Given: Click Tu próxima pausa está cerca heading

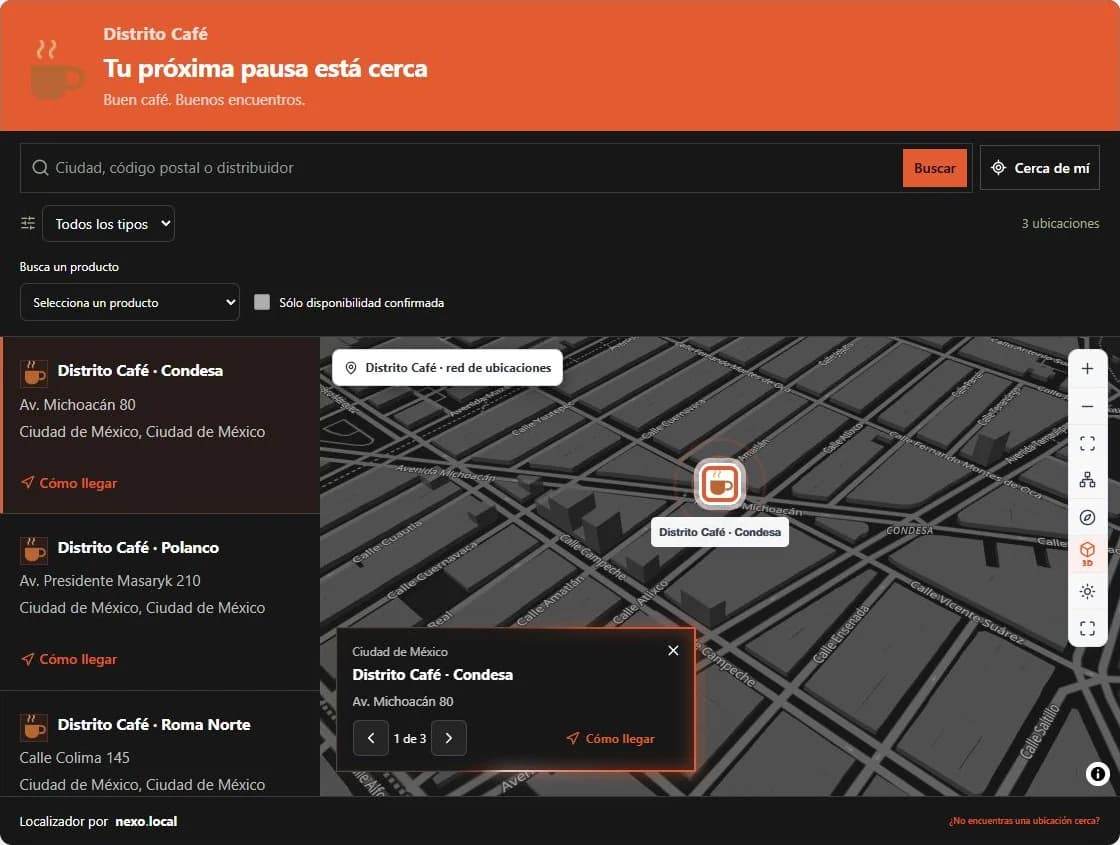Looking at the screenshot, I should coord(265,69).
